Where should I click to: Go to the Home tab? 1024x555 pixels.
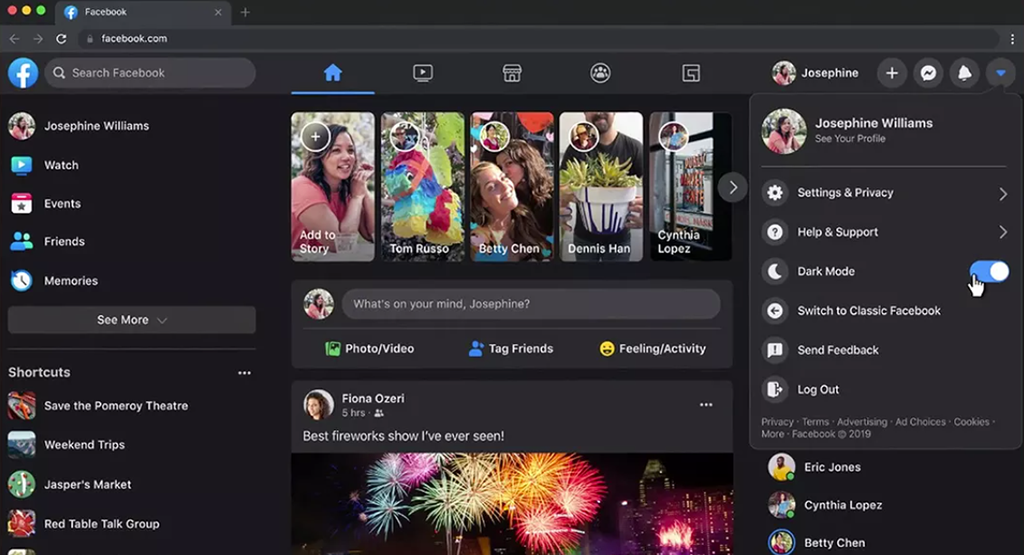tap(333, 72)
